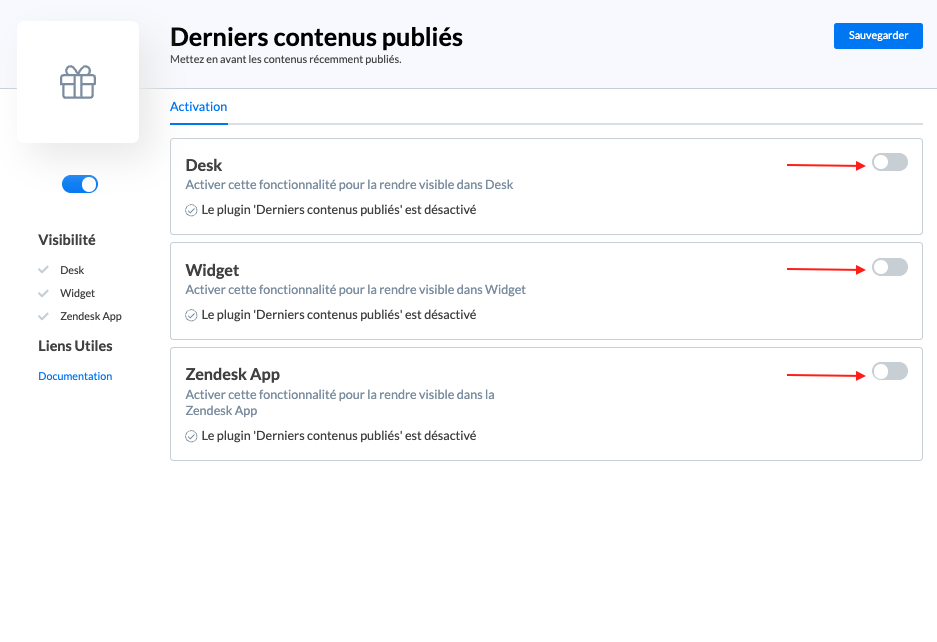Select Widget in Visibilité list
Viewport: 937px width, 642px height.
77,294
